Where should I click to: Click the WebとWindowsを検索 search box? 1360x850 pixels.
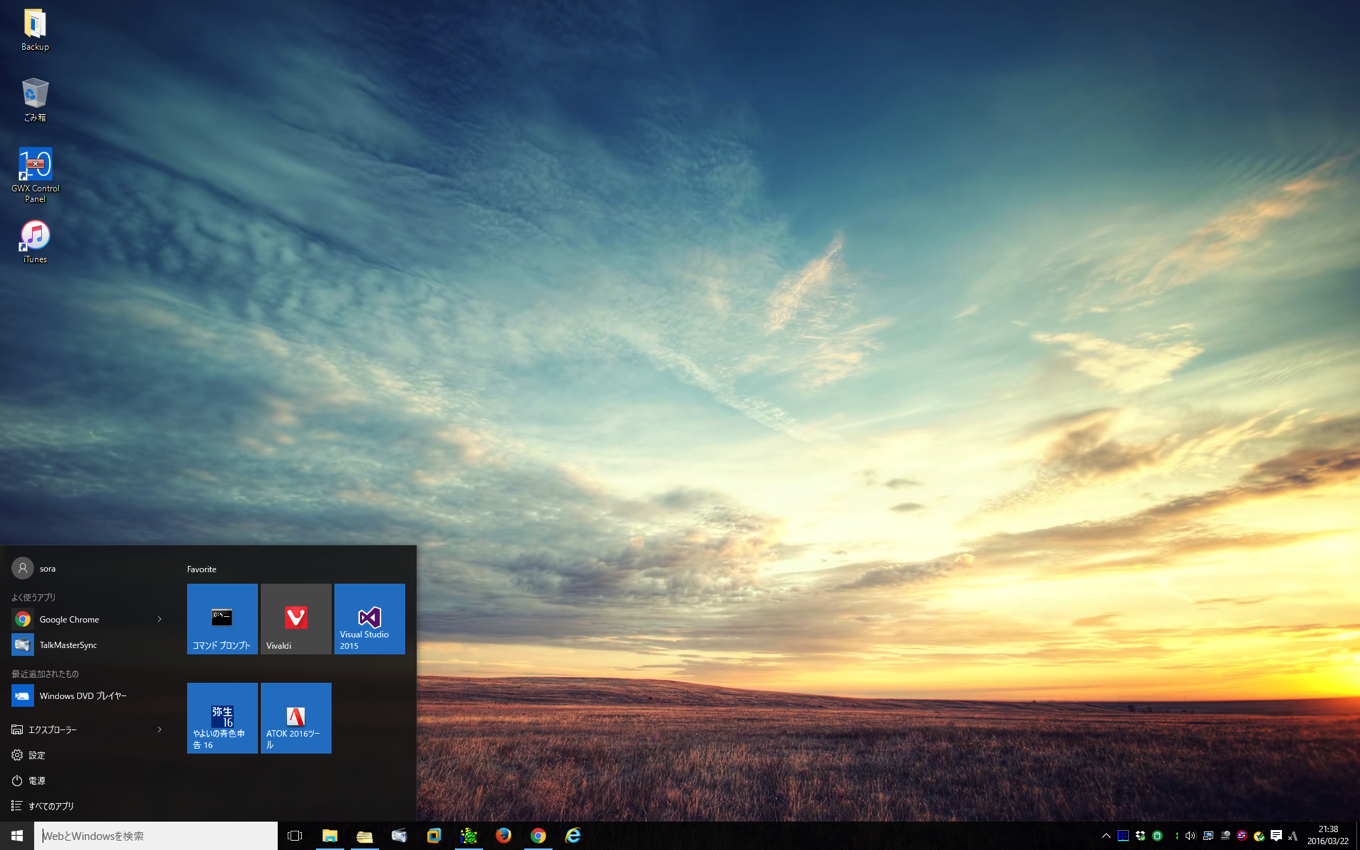coord(156,836)
